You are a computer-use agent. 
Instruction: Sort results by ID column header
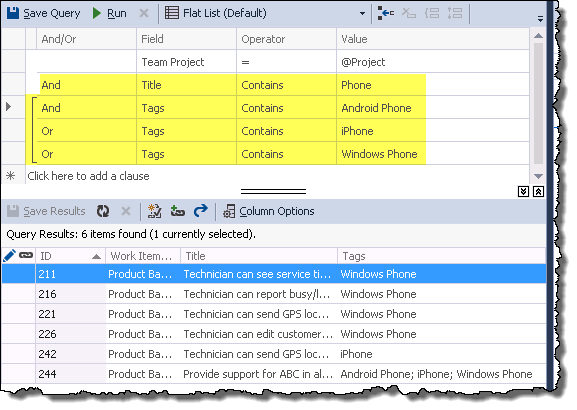70,256
